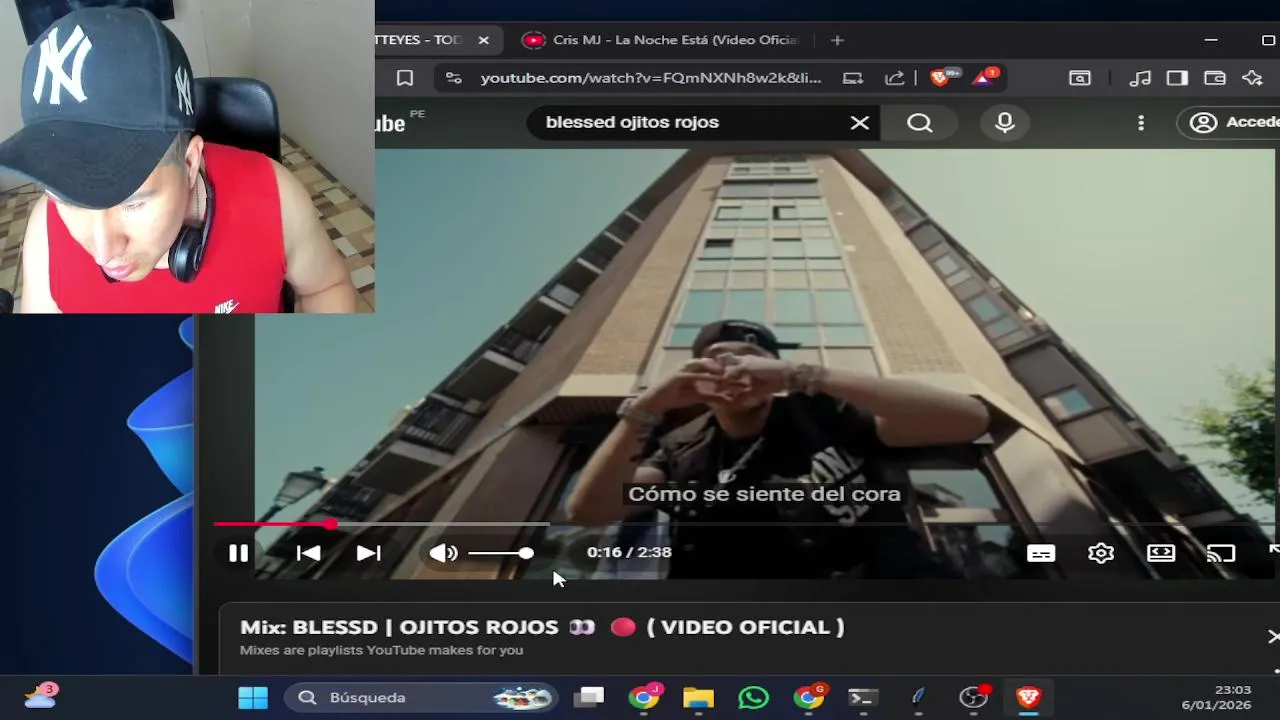Click the 0:16 / 2:38 time display
Viewport: 1280px width, 720px height.
click(629, 552)
